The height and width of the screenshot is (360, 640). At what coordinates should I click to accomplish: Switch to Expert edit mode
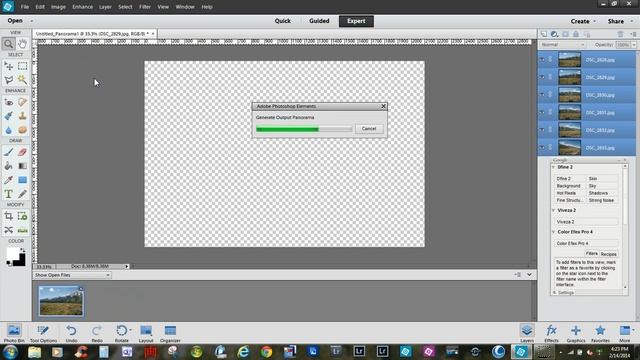356,21
